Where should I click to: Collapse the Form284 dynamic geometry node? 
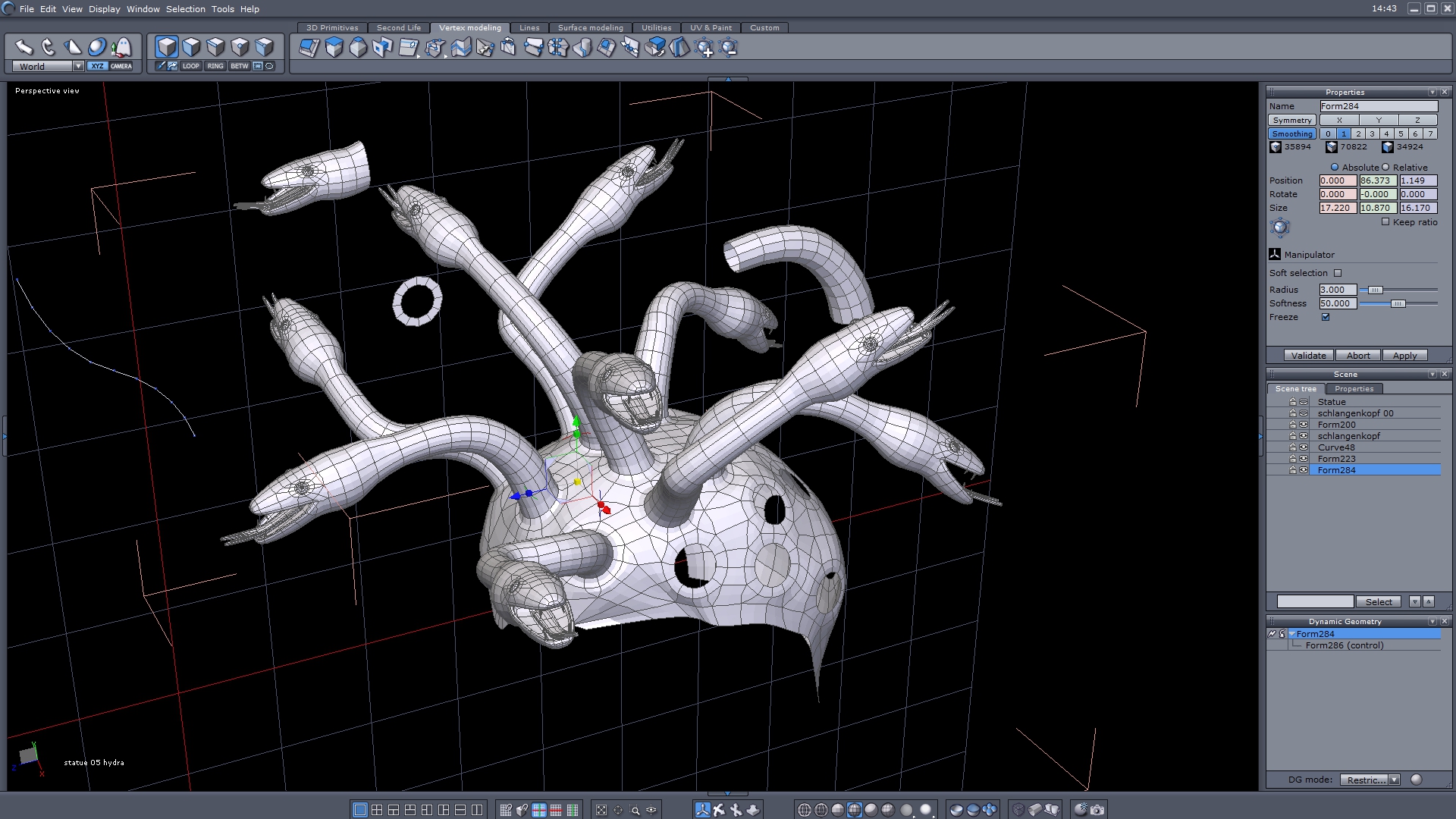(x=1291, y=634)
